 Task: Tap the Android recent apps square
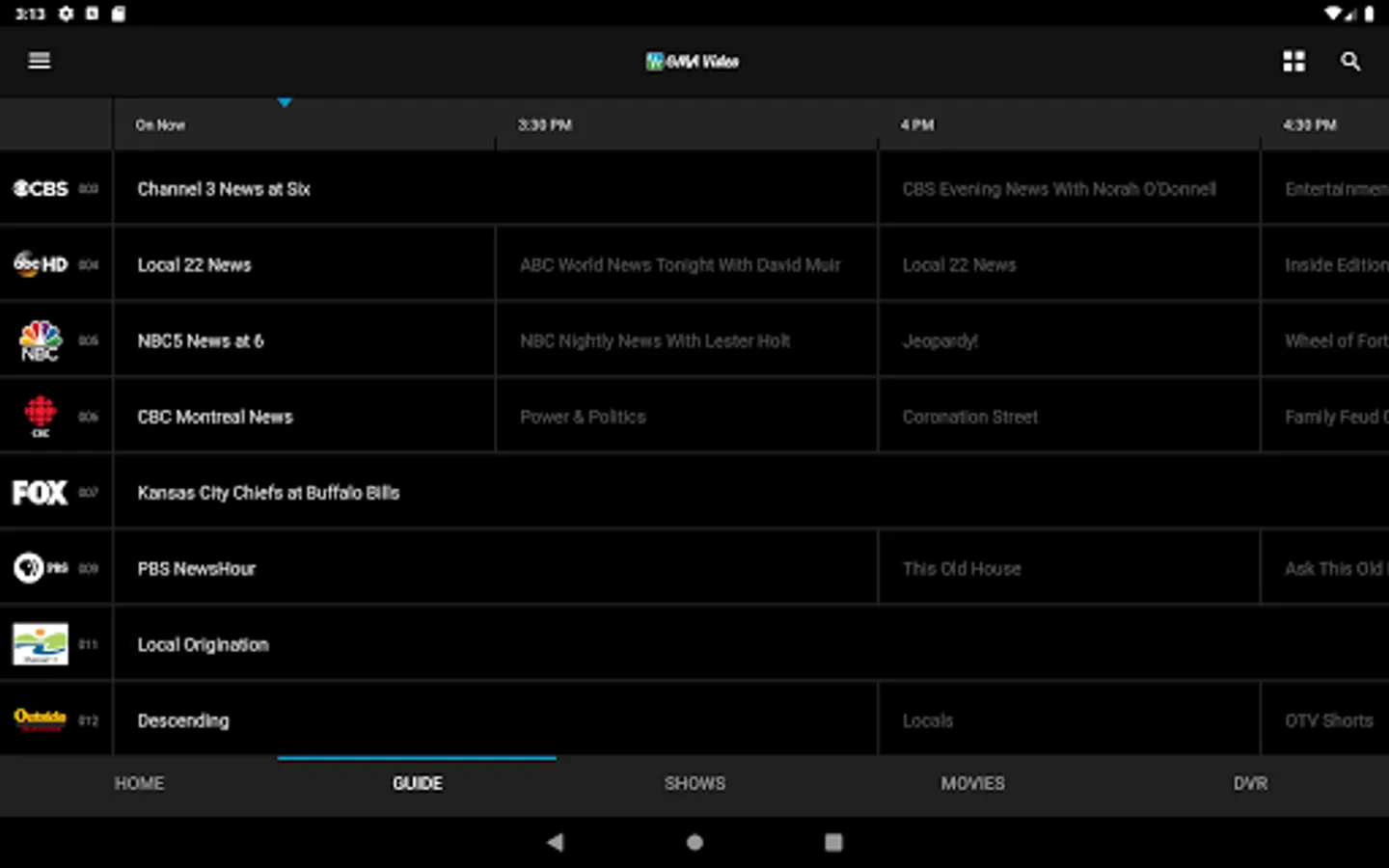(833, 842)
